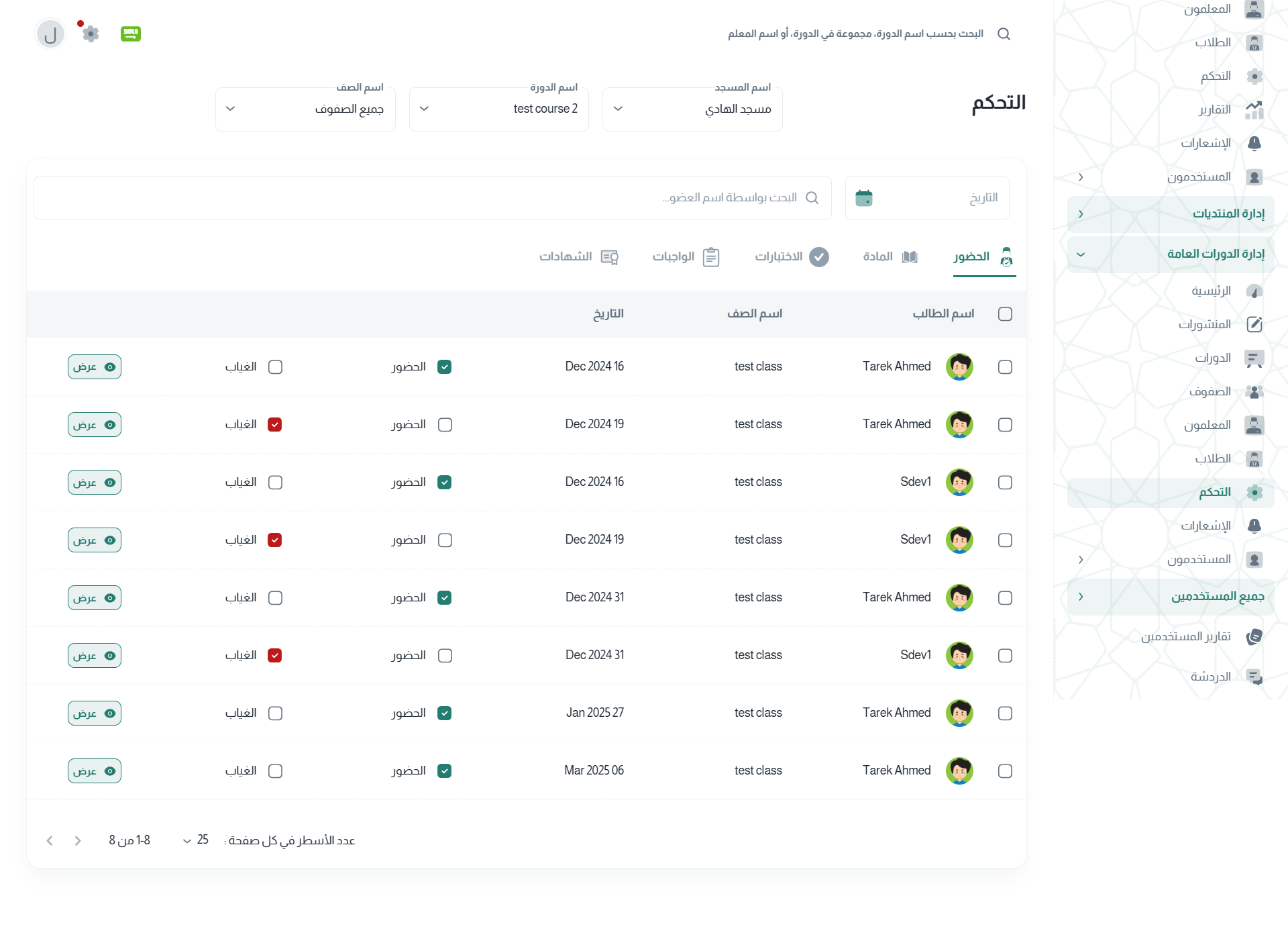Switch to الشهادات certificates tab
The image size is (1288, 941).
pyautogui.click(x=578, y=257)
